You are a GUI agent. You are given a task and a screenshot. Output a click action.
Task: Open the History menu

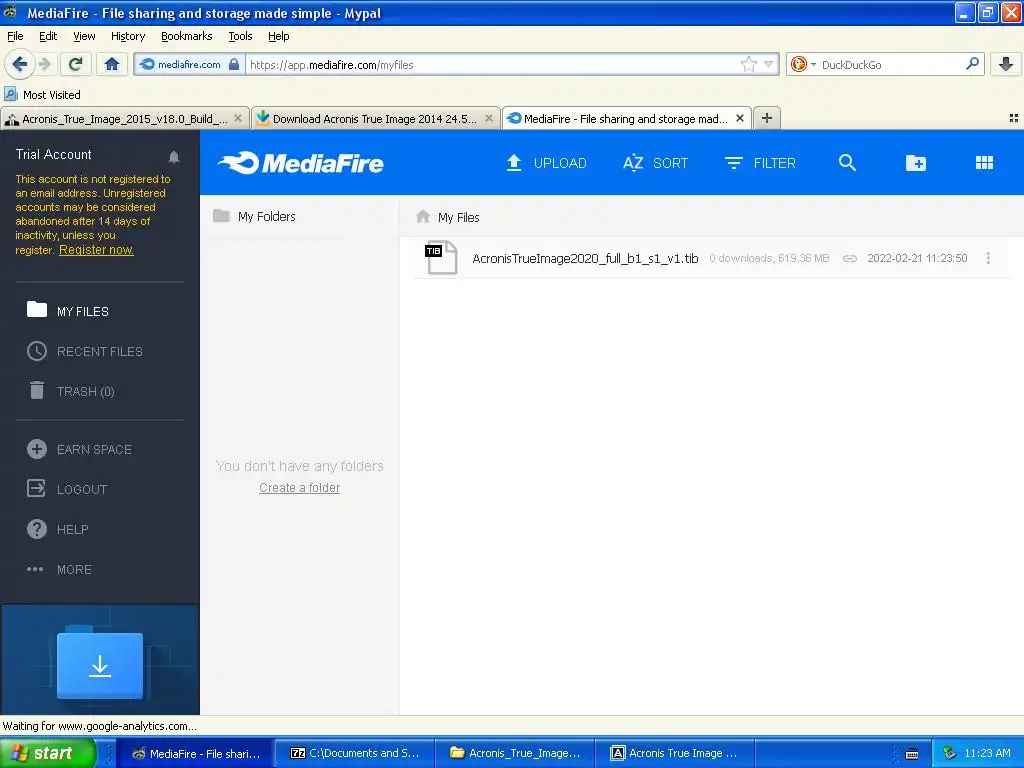(x=128, y=36)
